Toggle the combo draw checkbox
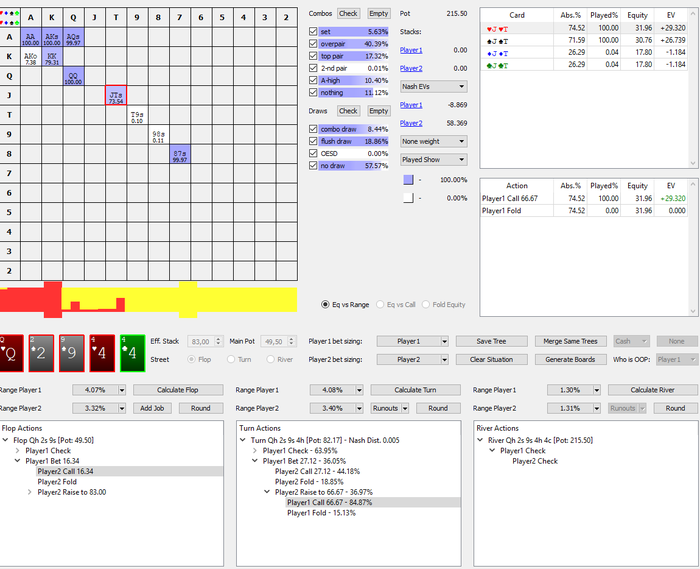This screenshot has width=700, height=569. (x=313, y=129)
